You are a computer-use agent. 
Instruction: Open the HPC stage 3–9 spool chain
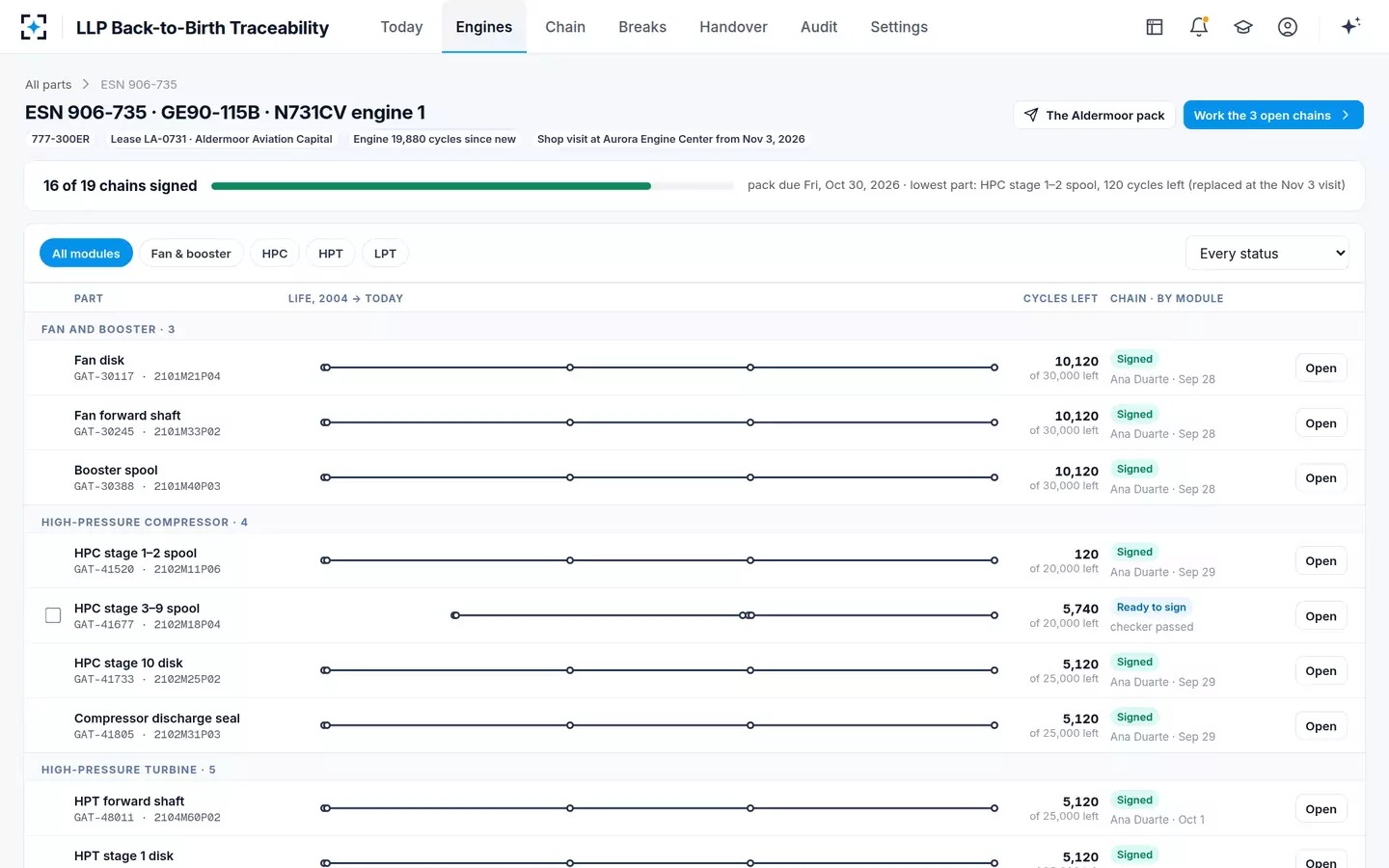(x=1321, y=615)
